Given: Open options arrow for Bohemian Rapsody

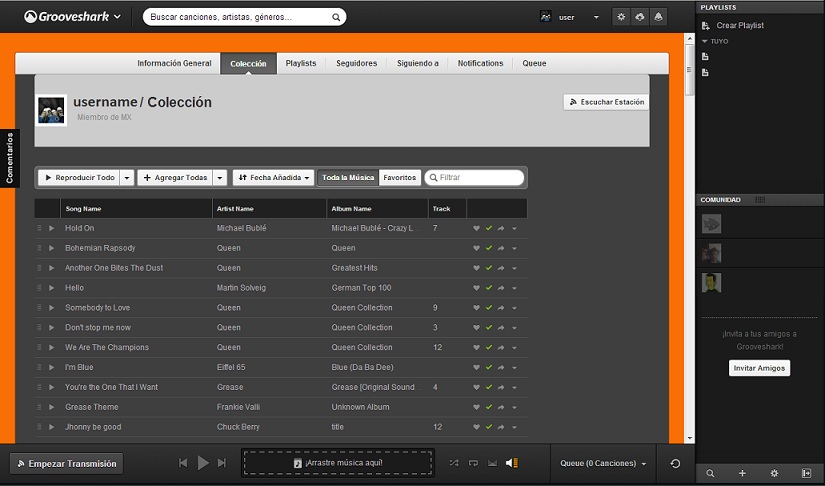Looking at the screenshot, I should pyautogui.click(x=514, y=249).
